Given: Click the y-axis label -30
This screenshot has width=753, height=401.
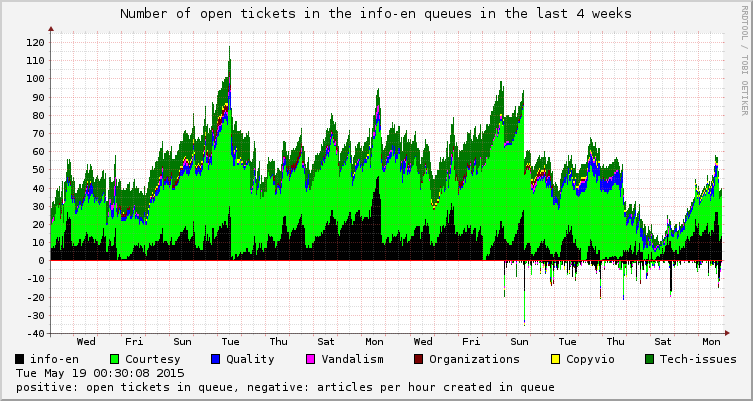Looking at the screenshot, I should click(x=34, y=316).
